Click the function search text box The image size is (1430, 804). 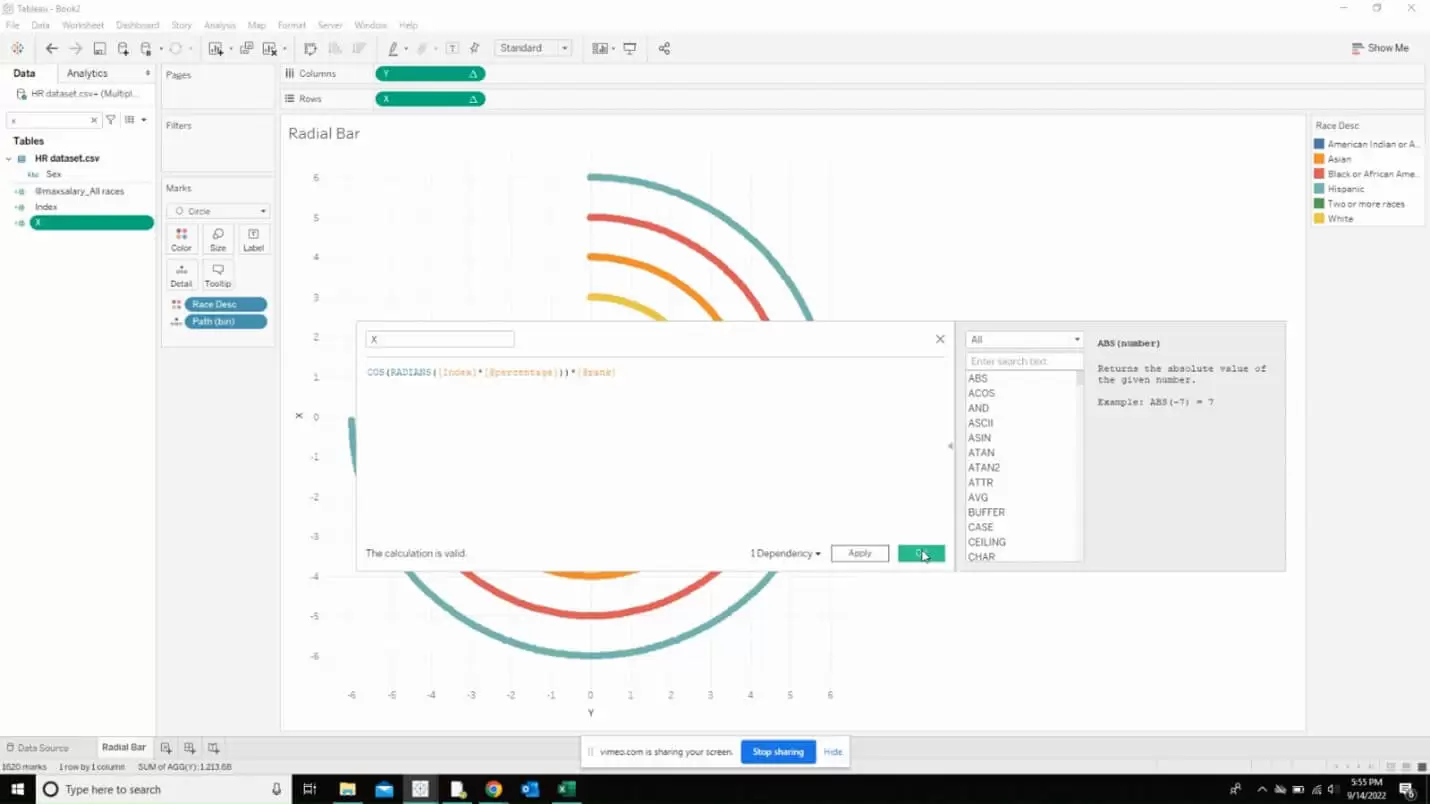coord(1024,361)
